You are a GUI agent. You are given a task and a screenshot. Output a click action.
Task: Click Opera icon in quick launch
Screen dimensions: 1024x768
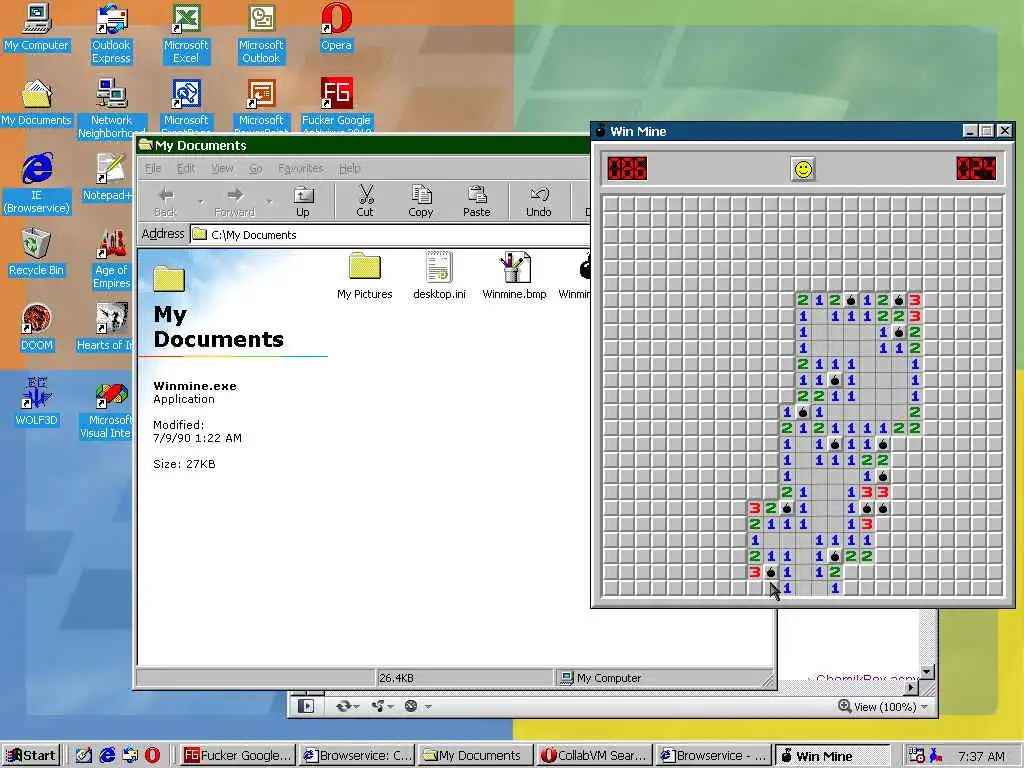pyautogui.click(x=152, y=755)
